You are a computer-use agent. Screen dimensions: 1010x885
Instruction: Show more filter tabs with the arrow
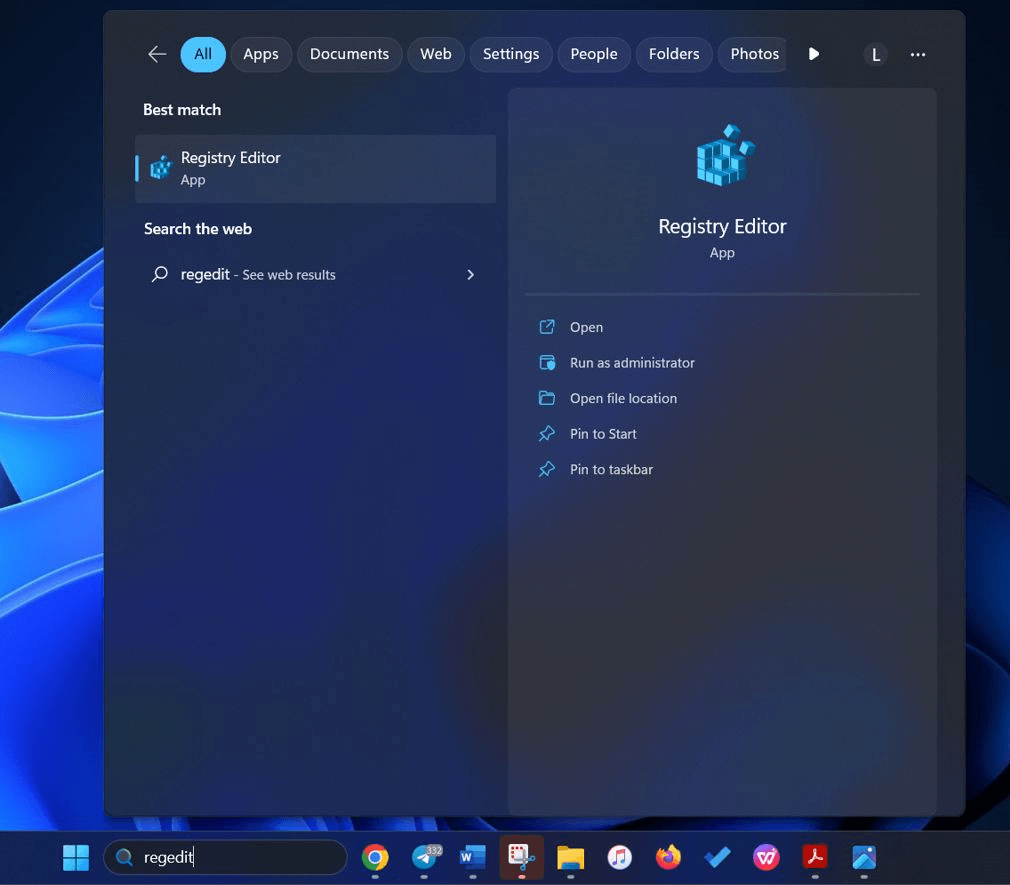point(814,54)
